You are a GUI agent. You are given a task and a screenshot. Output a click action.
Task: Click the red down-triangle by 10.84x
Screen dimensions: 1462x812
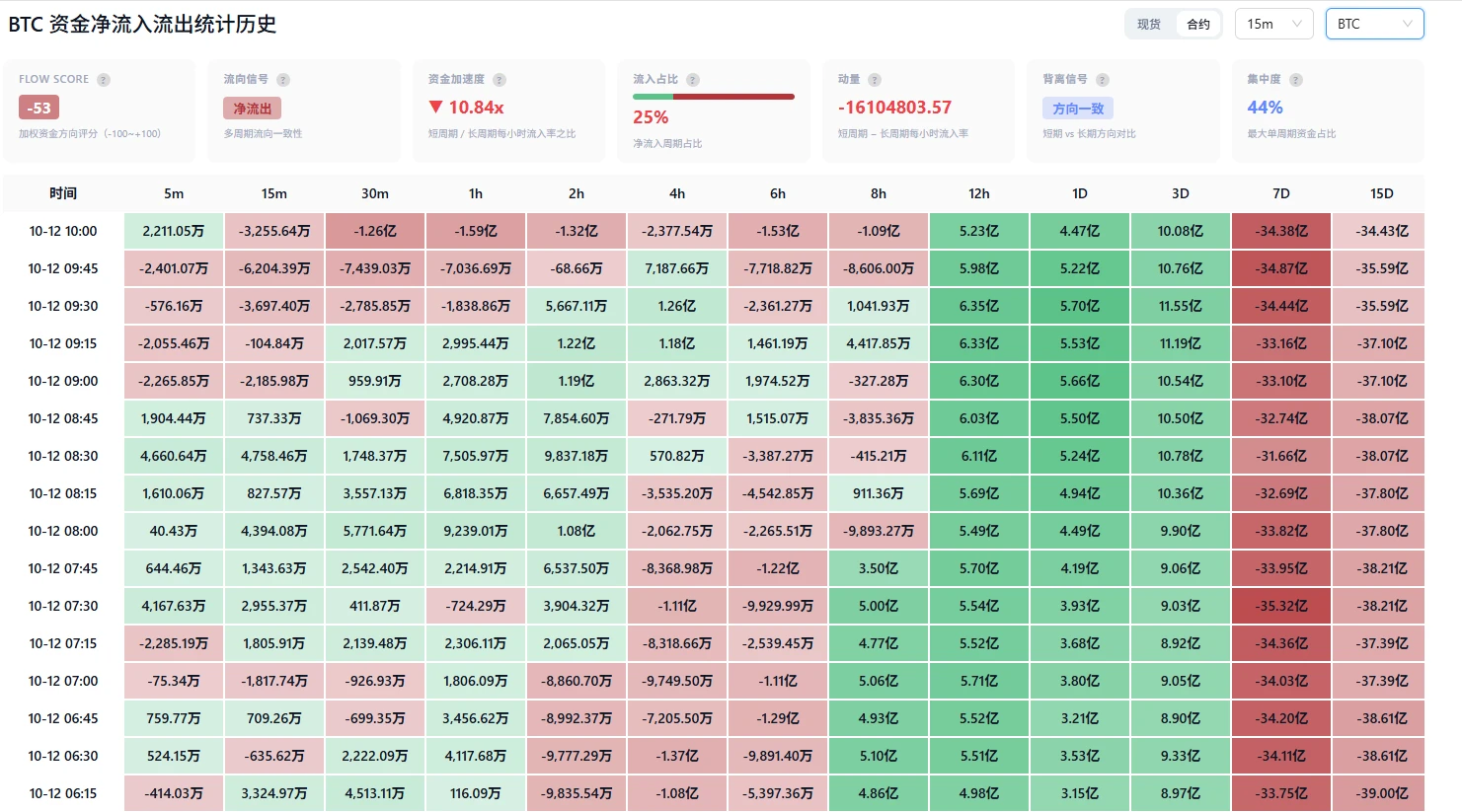click(435, 107)
